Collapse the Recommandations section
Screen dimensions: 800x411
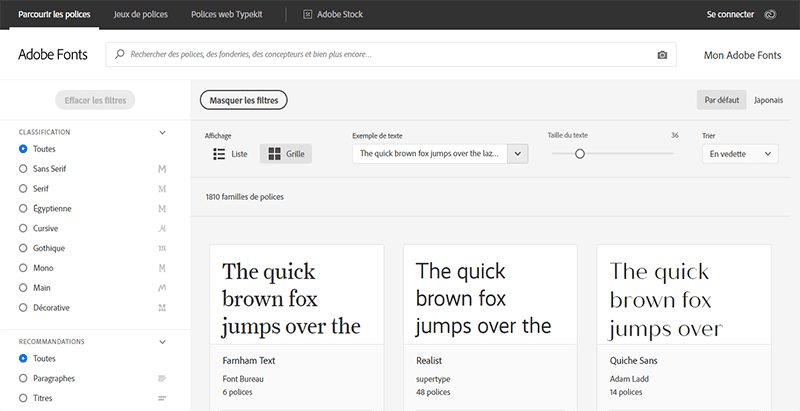click(162, 342)
